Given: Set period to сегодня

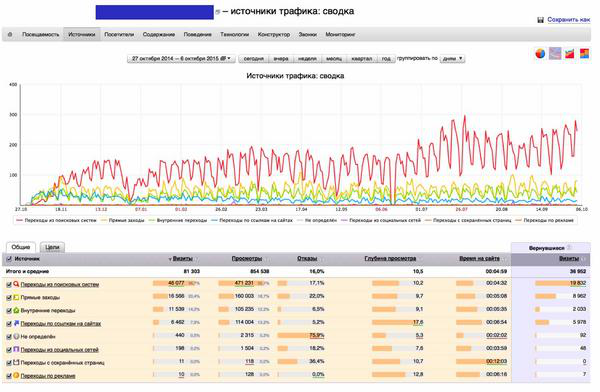Looking at the screenshot, I should (254, 59).
